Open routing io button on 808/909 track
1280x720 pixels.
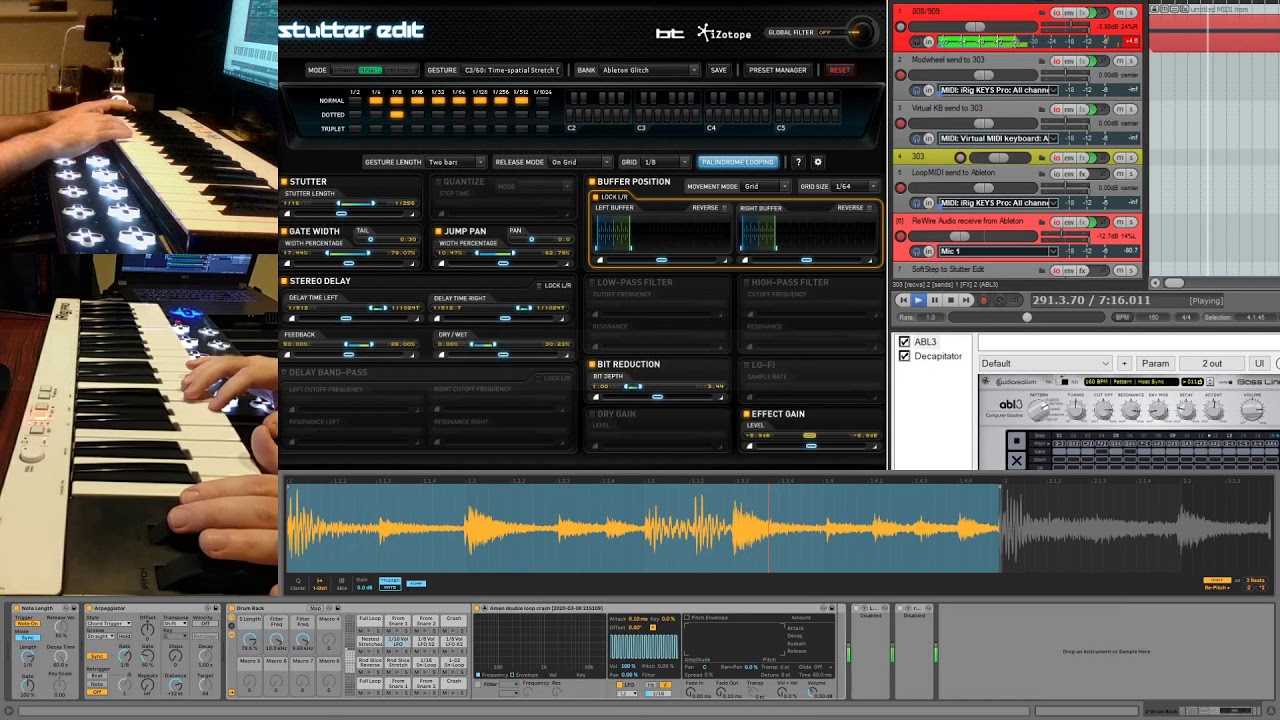1056,13
